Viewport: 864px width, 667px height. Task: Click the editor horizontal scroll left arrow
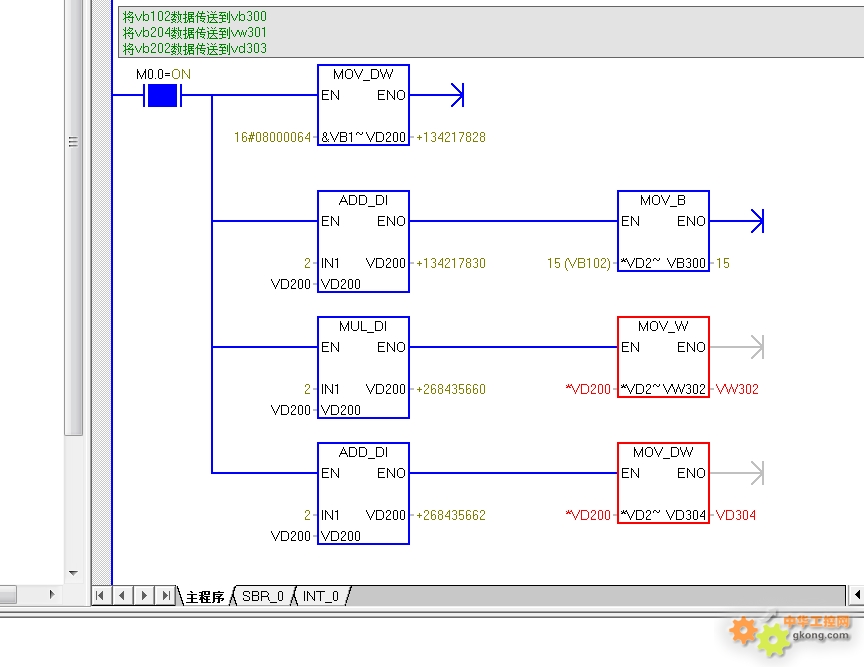857,595
